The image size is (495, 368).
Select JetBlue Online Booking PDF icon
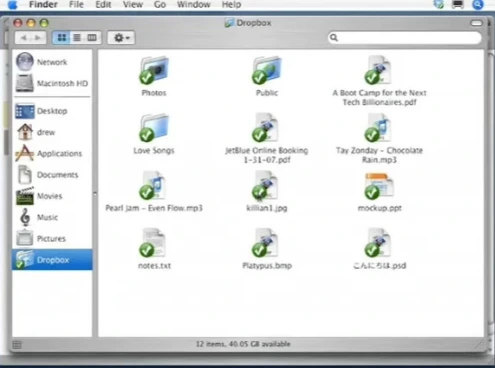[x=265, y=128]
